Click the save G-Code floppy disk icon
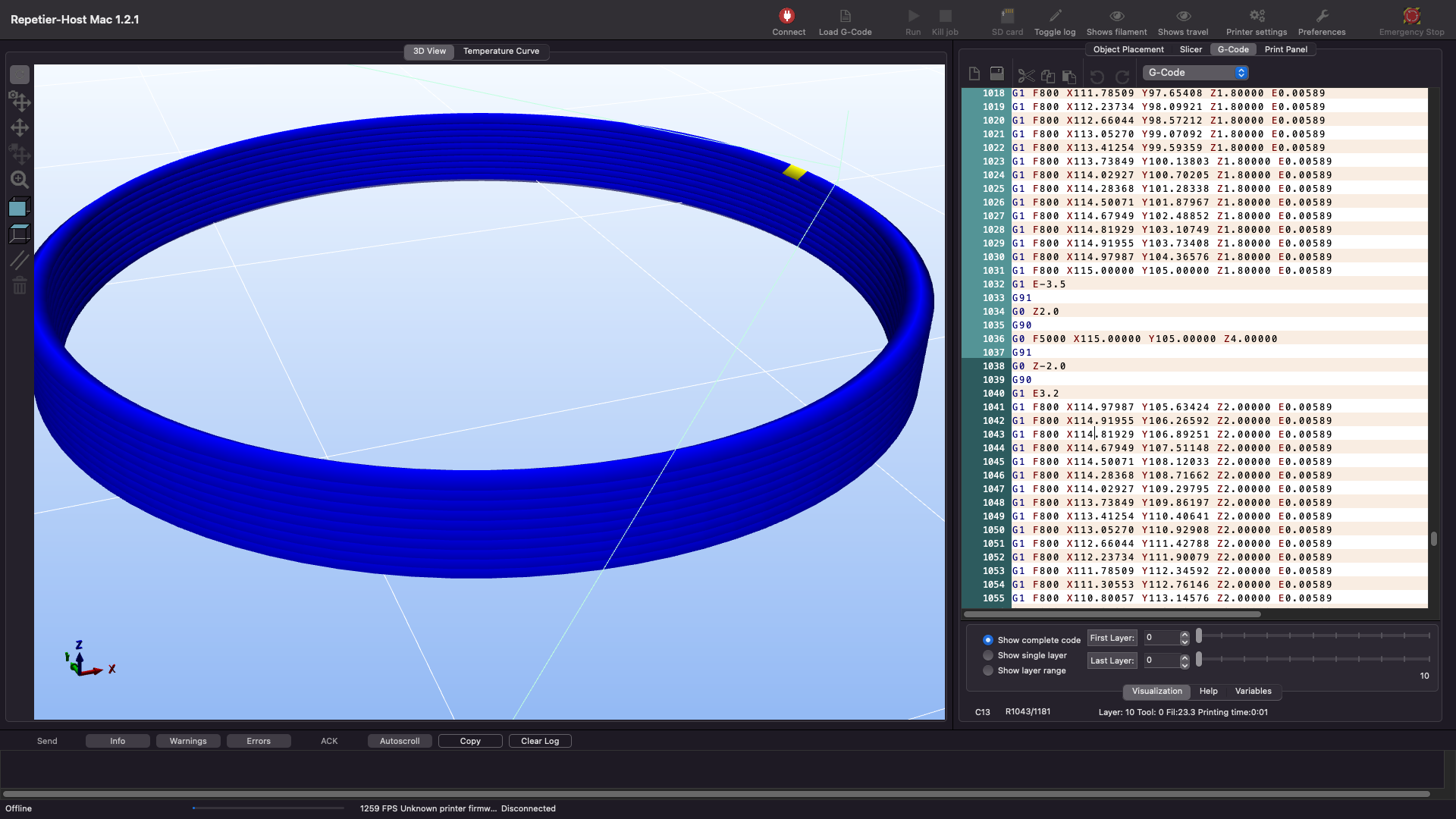This screenshot has width=1456, height=819. tap(996, 74)
